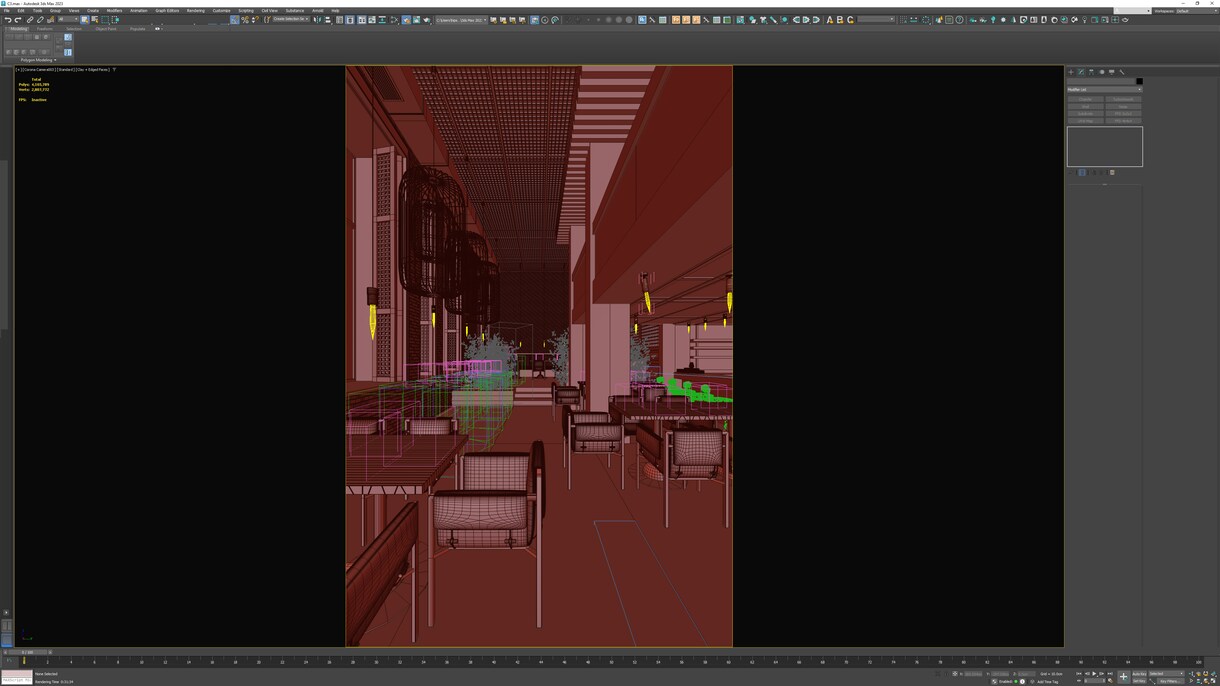Toggle Percent Snap in main toolbar
1220x686 pixels.
coord(245,20)
